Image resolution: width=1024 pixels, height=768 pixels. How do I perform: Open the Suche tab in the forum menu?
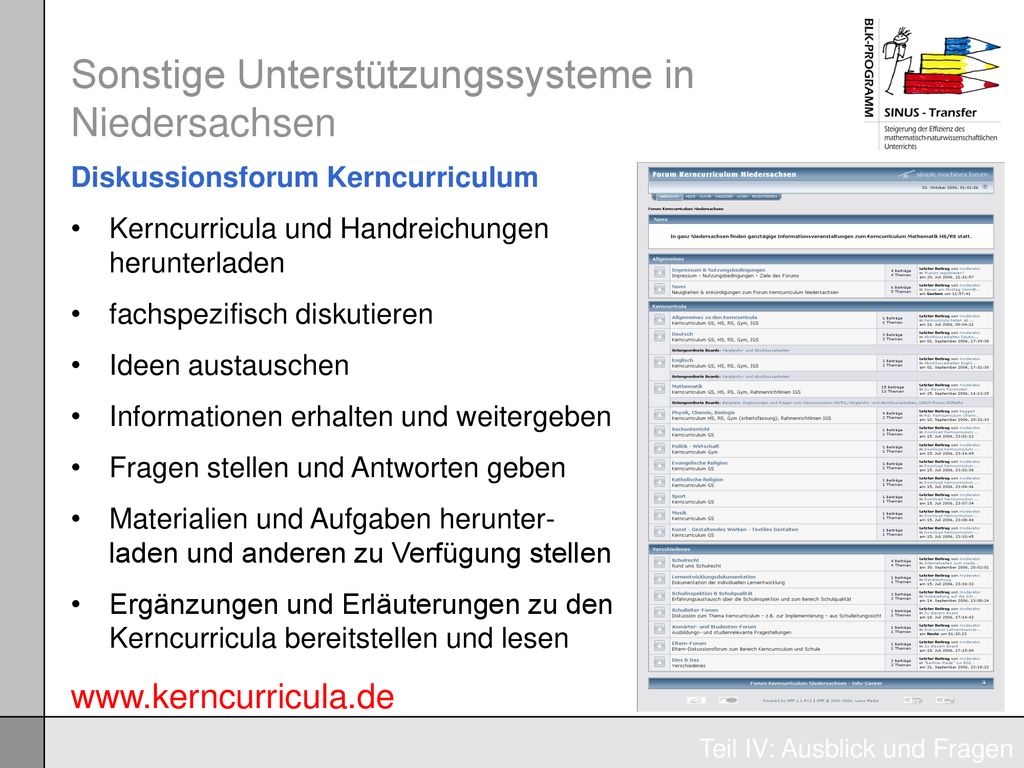[705, 197]
